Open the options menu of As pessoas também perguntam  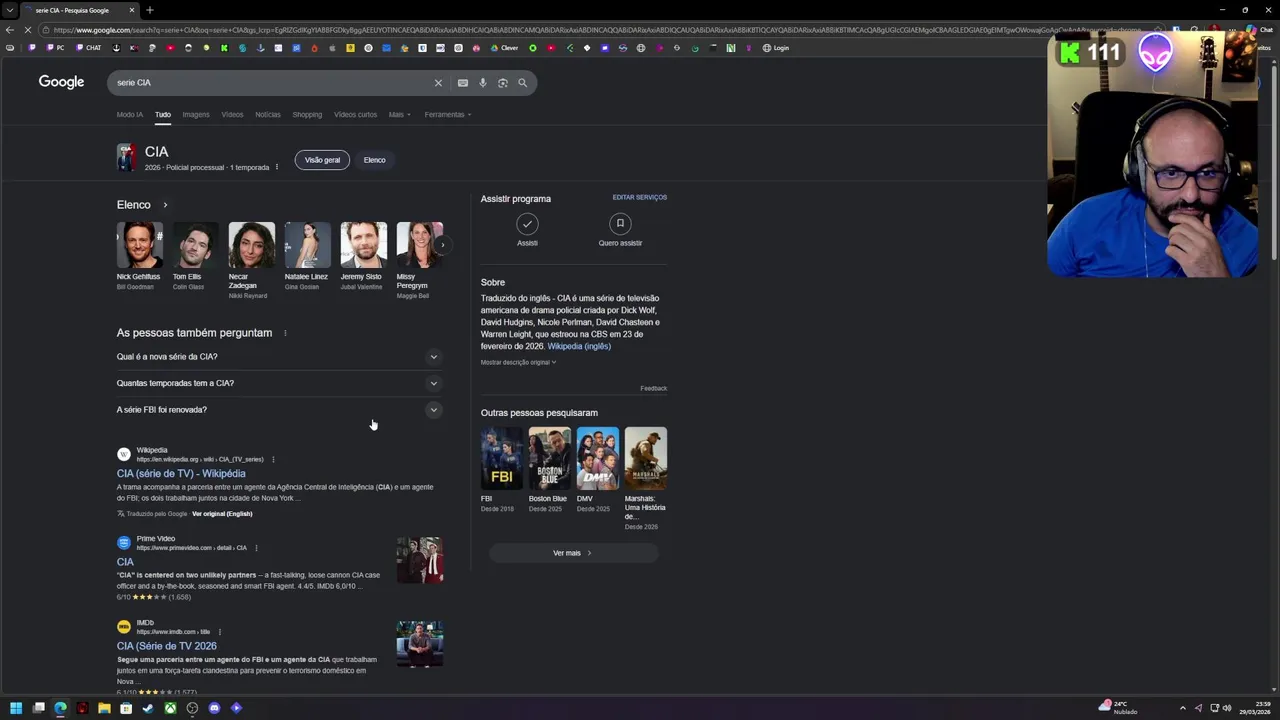click(285, 333)
